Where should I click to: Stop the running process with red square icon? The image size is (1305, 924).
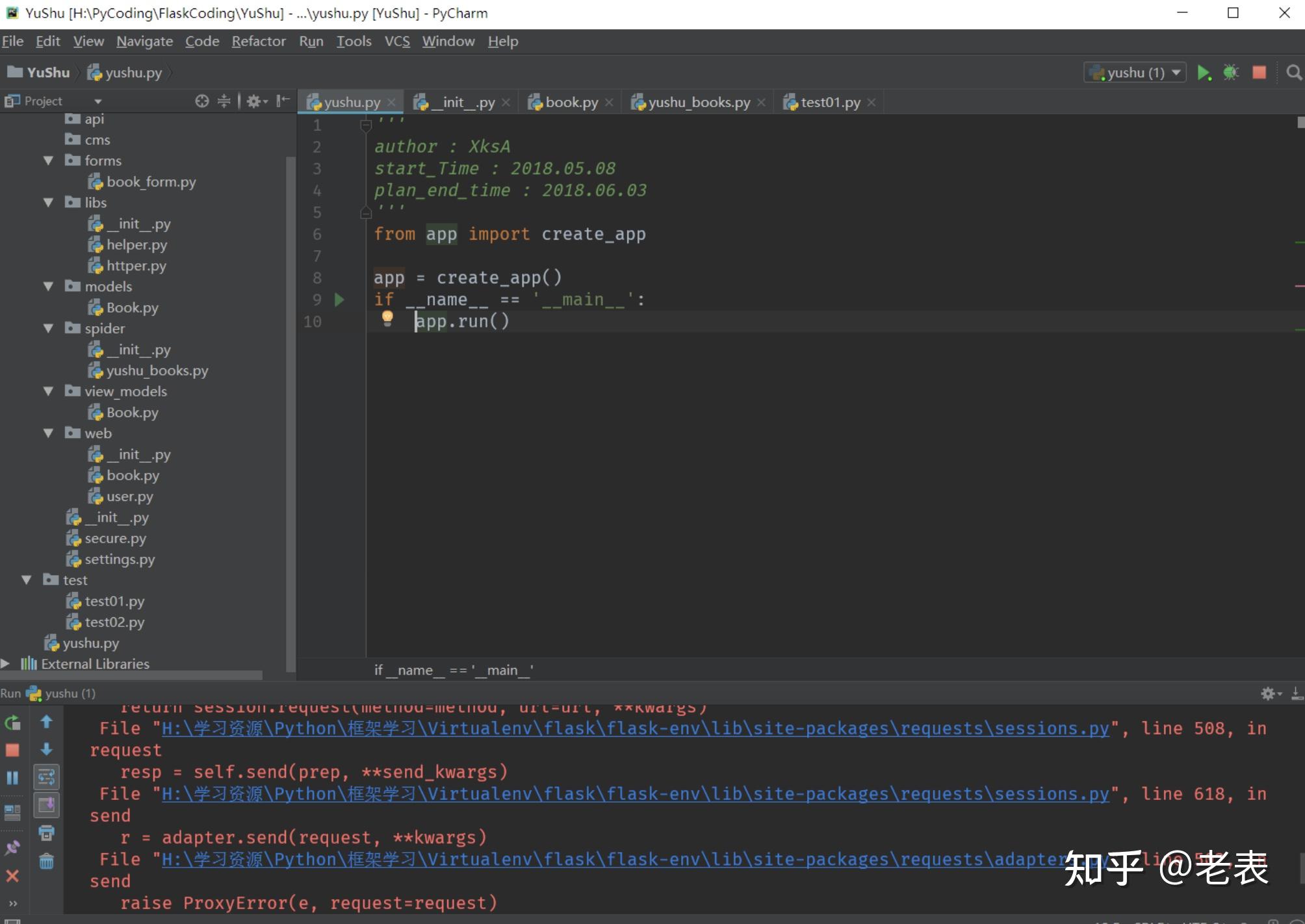click(1259, 72)
